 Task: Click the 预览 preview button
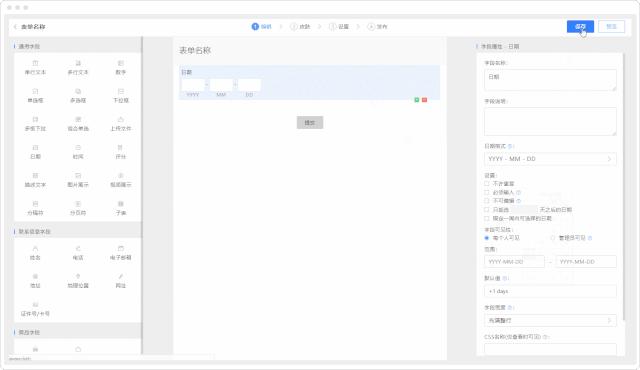click(x=611, y=27)
